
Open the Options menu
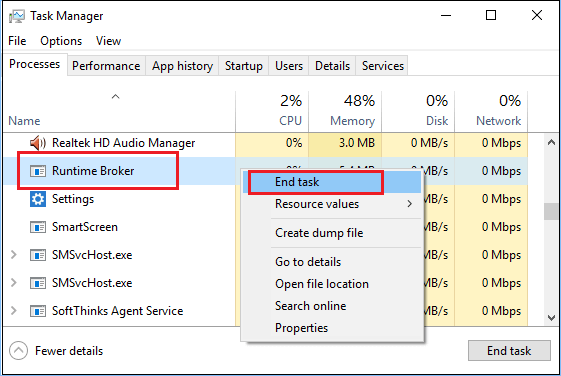click(61, 41)
